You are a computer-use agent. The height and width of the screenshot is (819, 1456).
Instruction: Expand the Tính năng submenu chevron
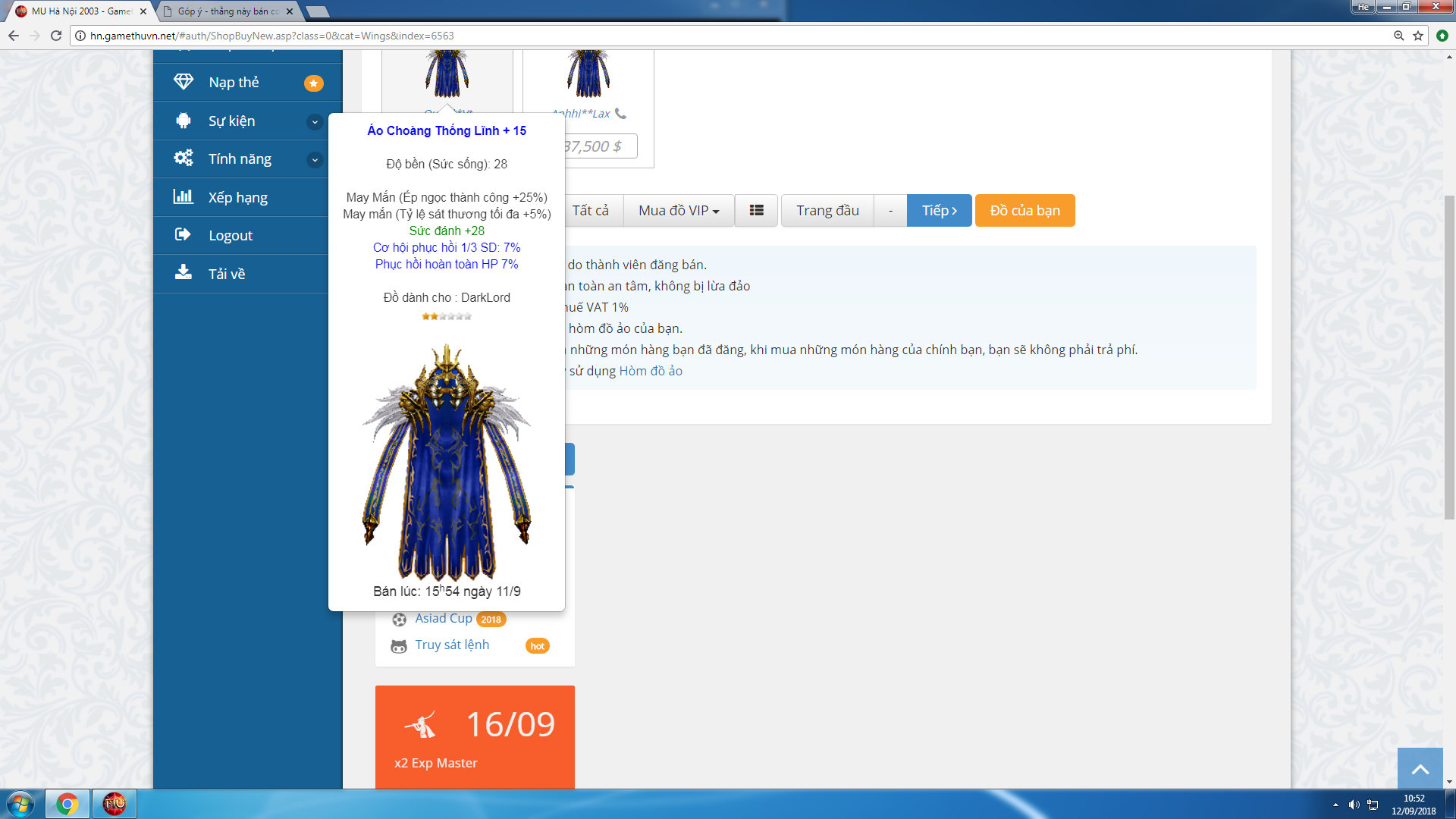click(315, 159)
